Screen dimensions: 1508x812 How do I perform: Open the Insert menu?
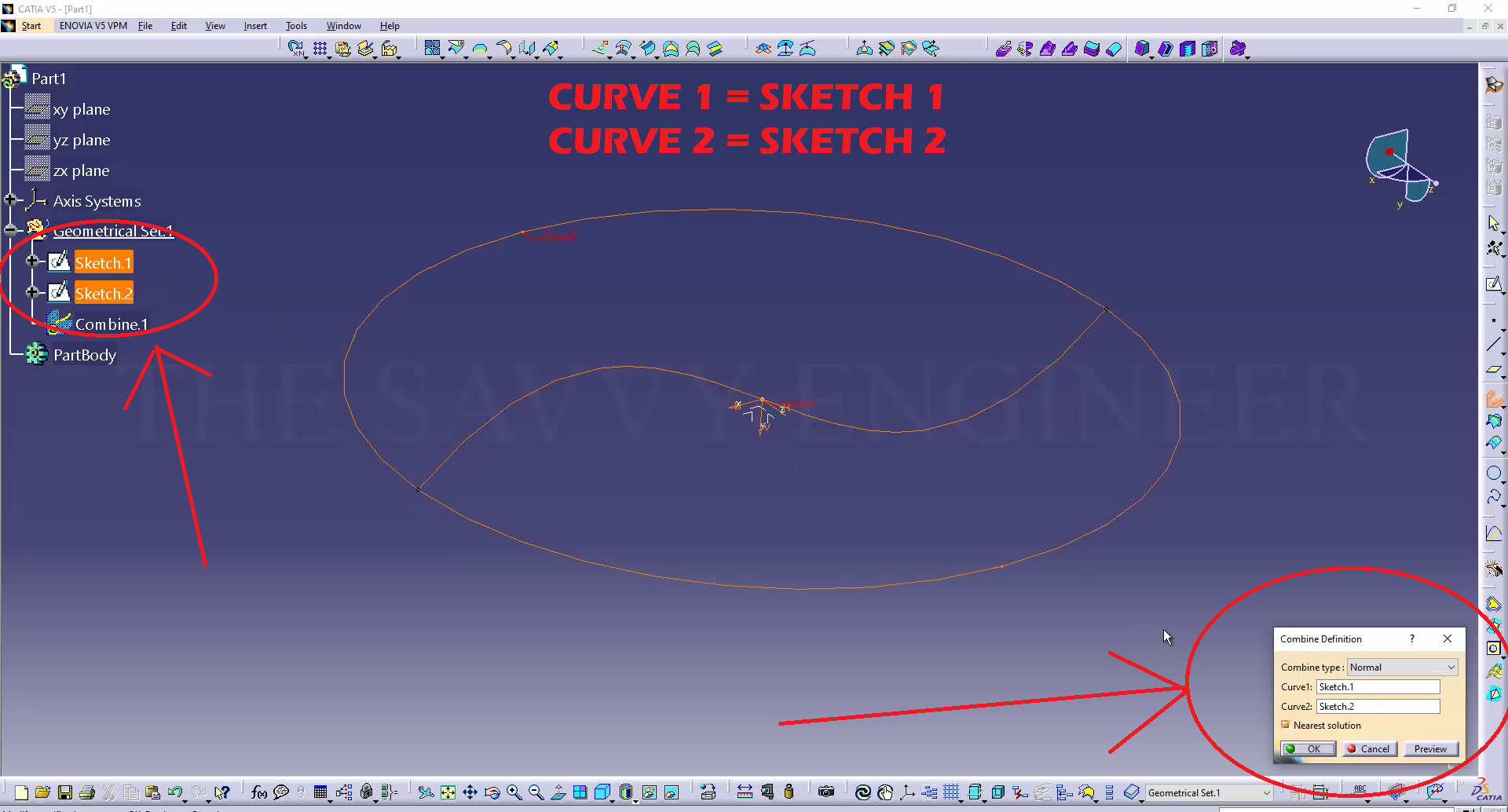[255, 26]
